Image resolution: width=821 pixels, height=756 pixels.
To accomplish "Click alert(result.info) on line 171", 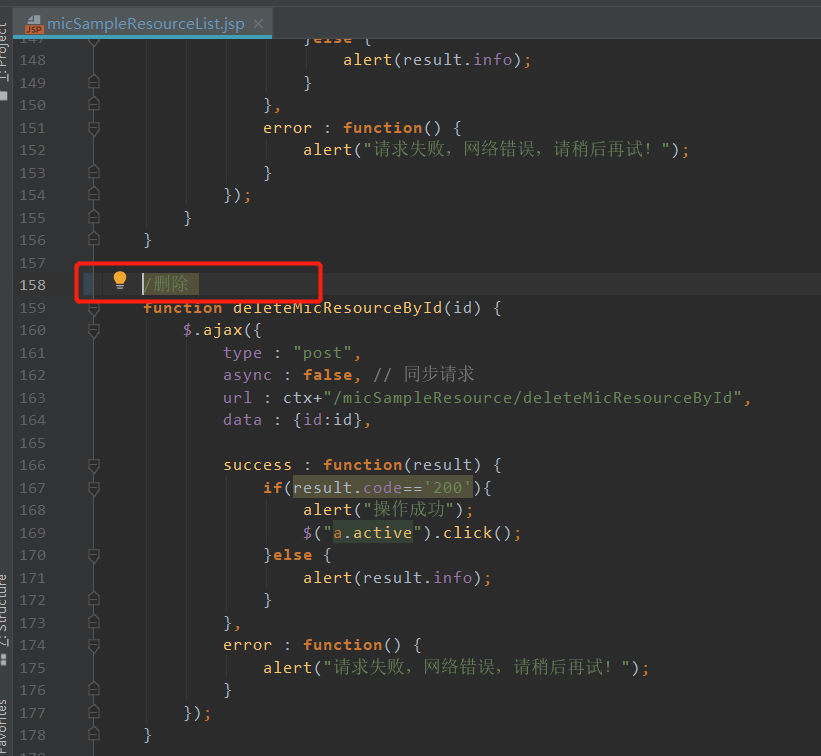I will pyautogui.click(x=392, y=578).
